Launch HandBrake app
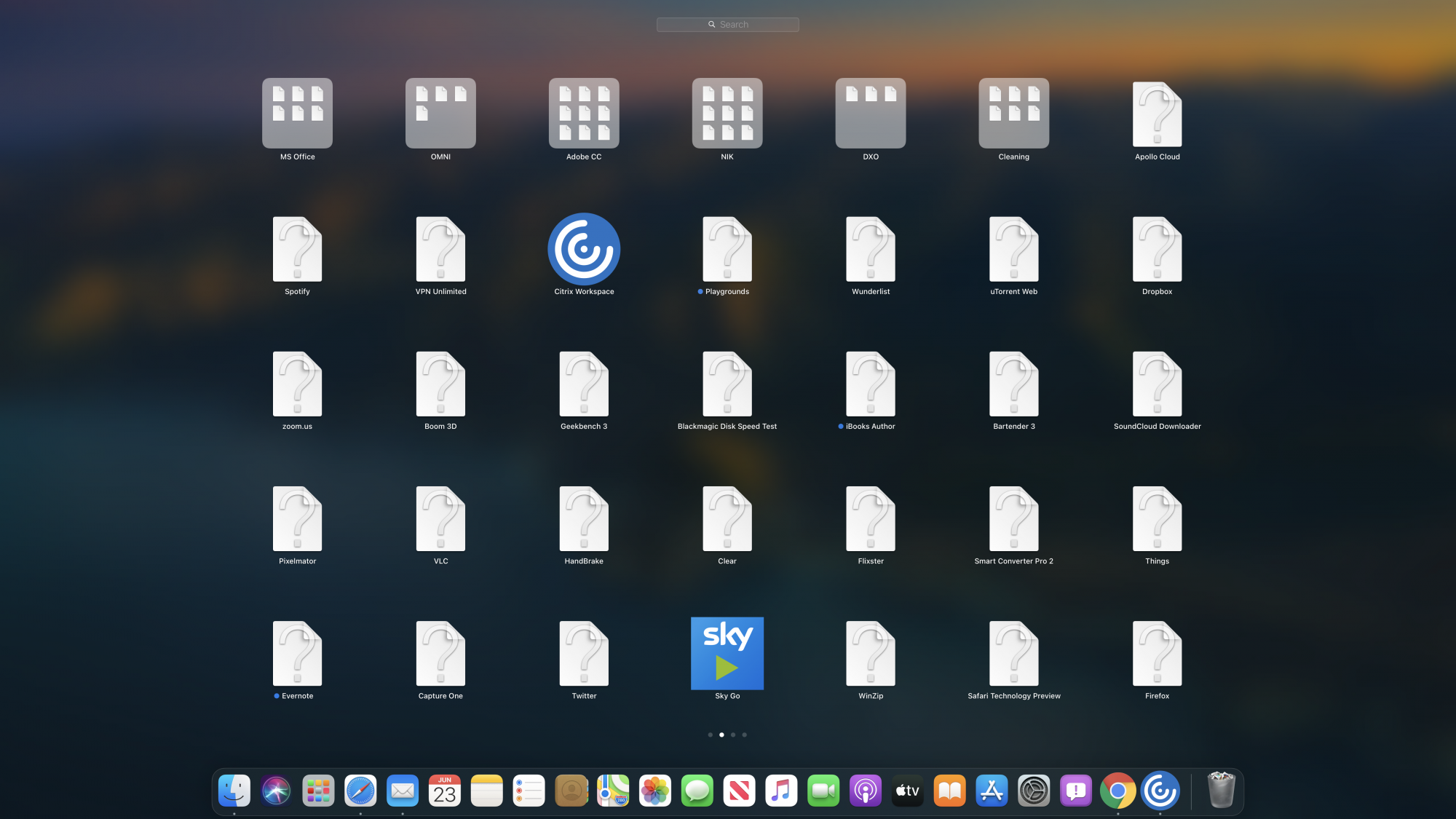This screenshot has height=819, width=1456. pyautogui.click(x=584, y=518)
